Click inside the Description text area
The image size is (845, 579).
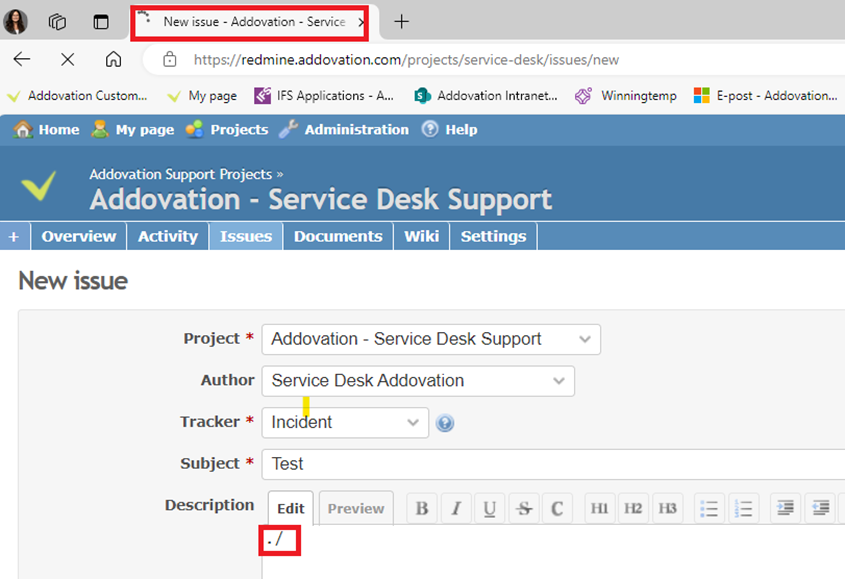pos(553,552)
